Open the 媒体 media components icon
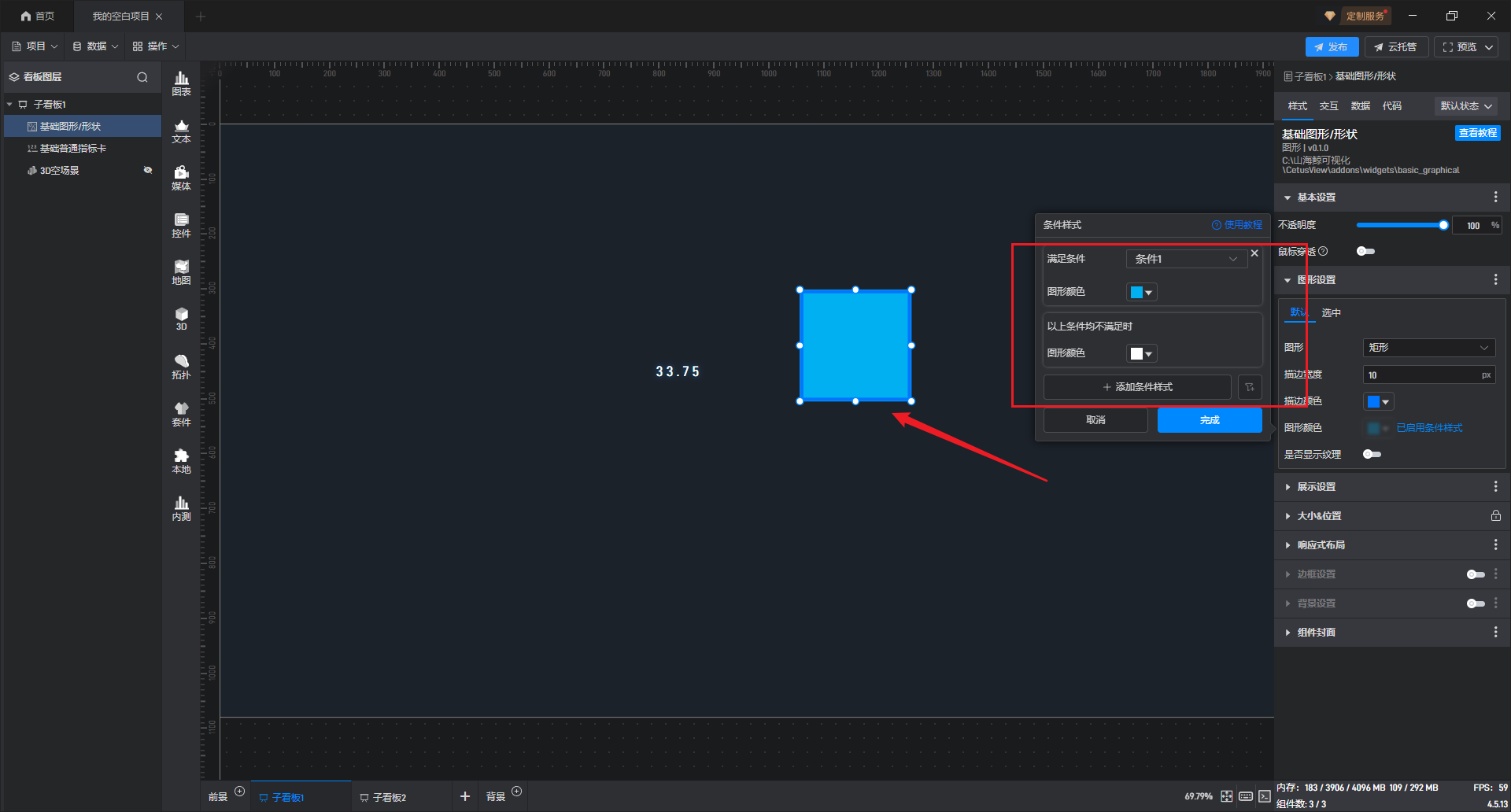The image size is (1511, 812). coord(181,178)
